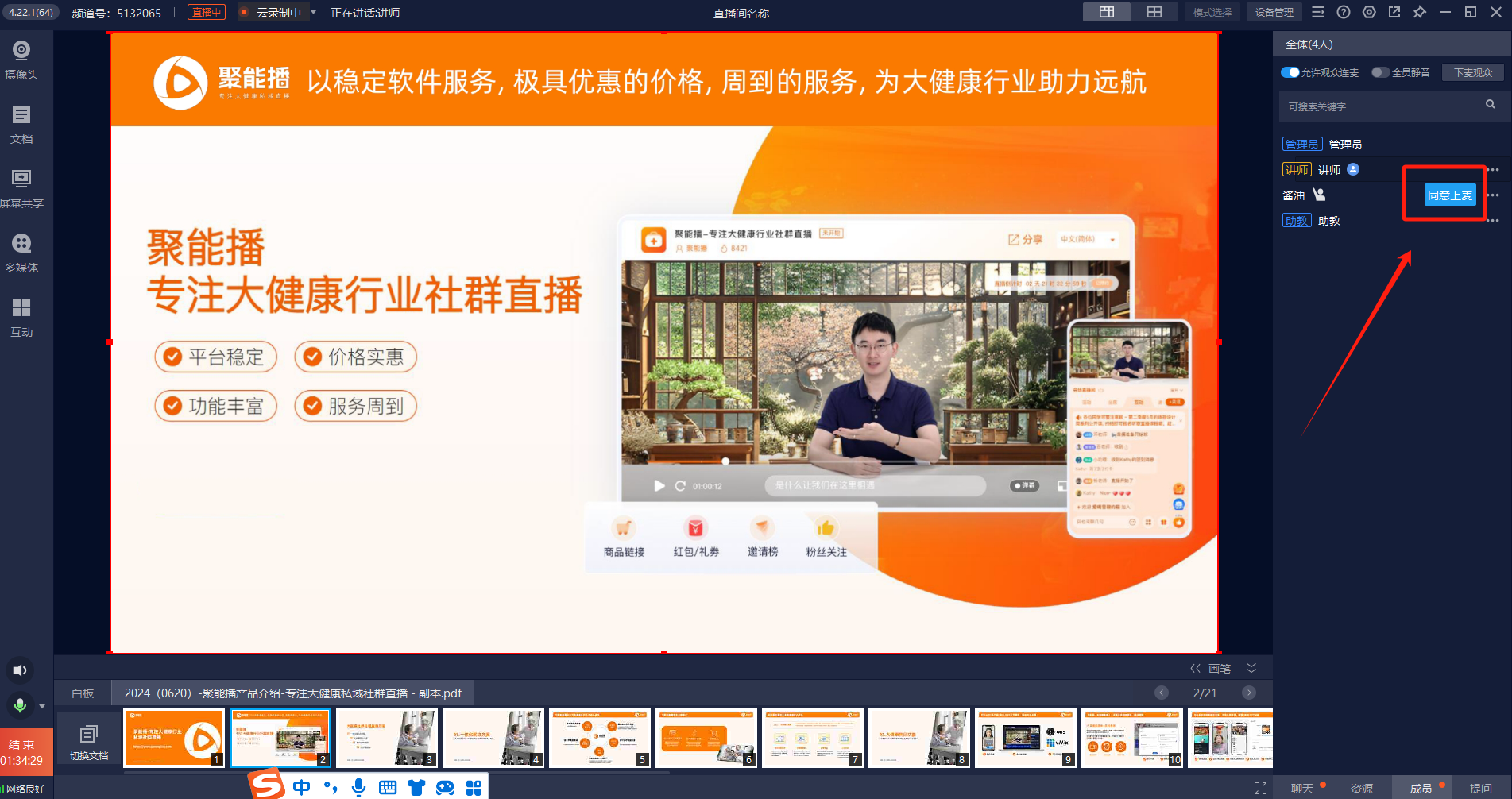Click 同意上麦 for 酱油

pyautogui.click(x=1449, y=195)
